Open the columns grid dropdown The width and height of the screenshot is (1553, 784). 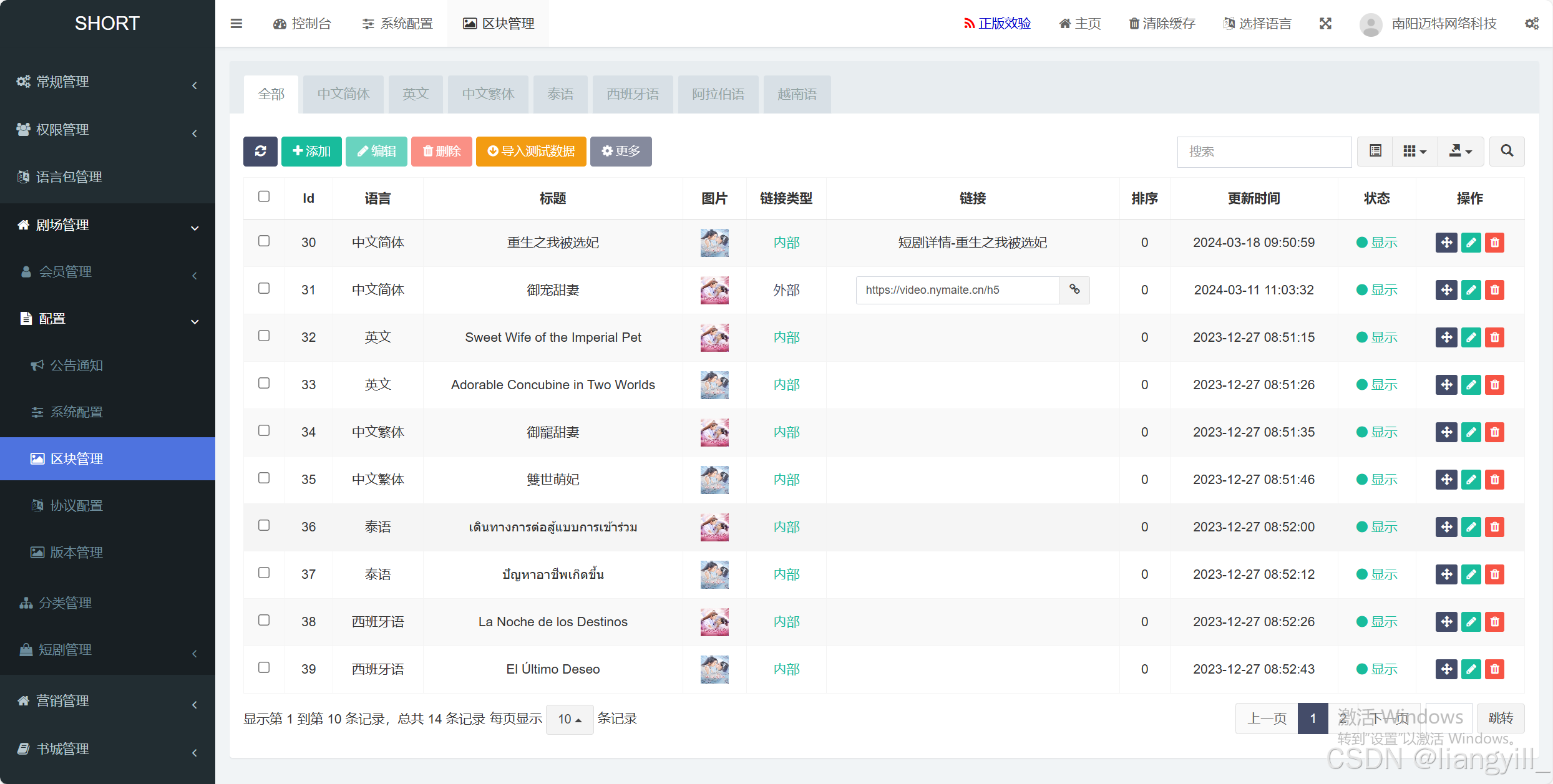(1414, 151)
